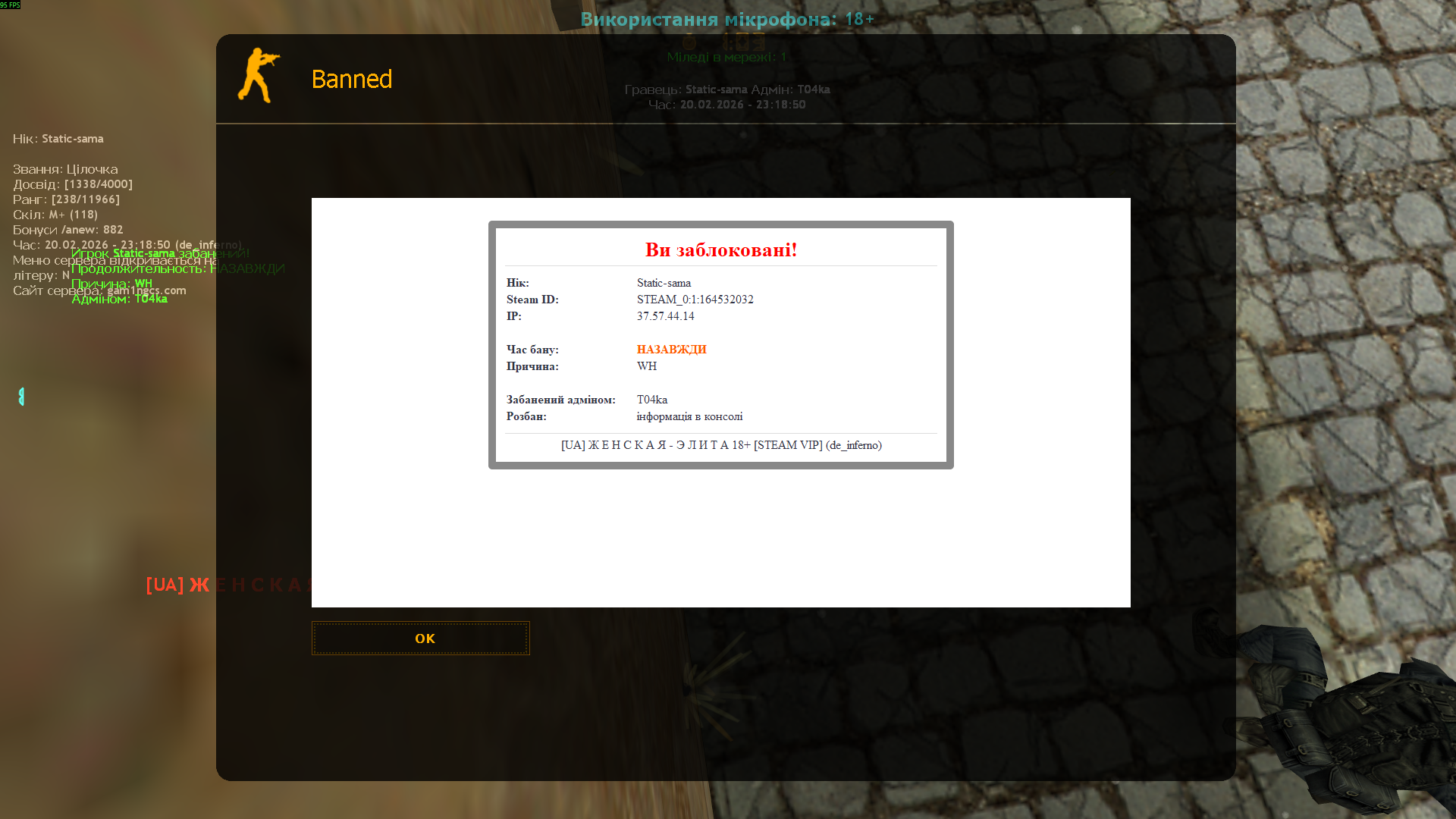The width and height of the screenshot is (1456, 819).
Task: Click the IP address 37.57.44.14
Action: click(x=665, y=316)
